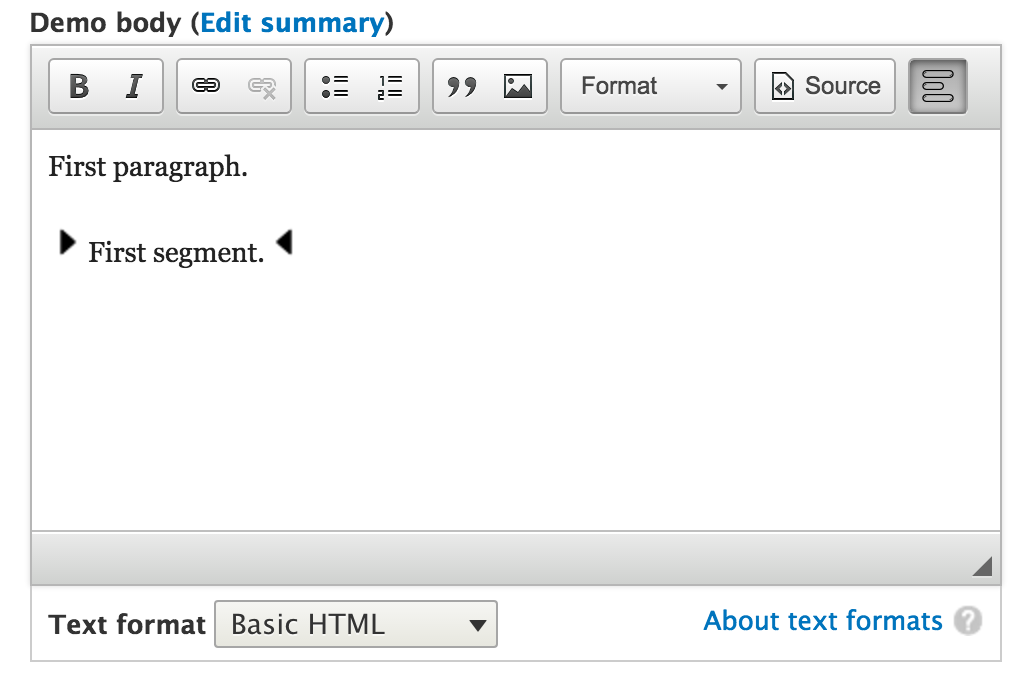Click the segment start triangle marker
The image size is (1036, 678).
[67, 242]
